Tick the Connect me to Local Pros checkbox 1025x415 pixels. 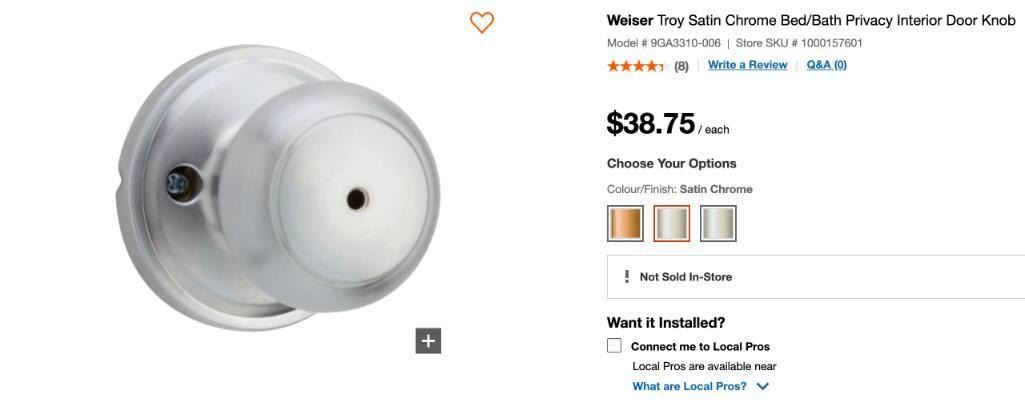tap(614, 346)
